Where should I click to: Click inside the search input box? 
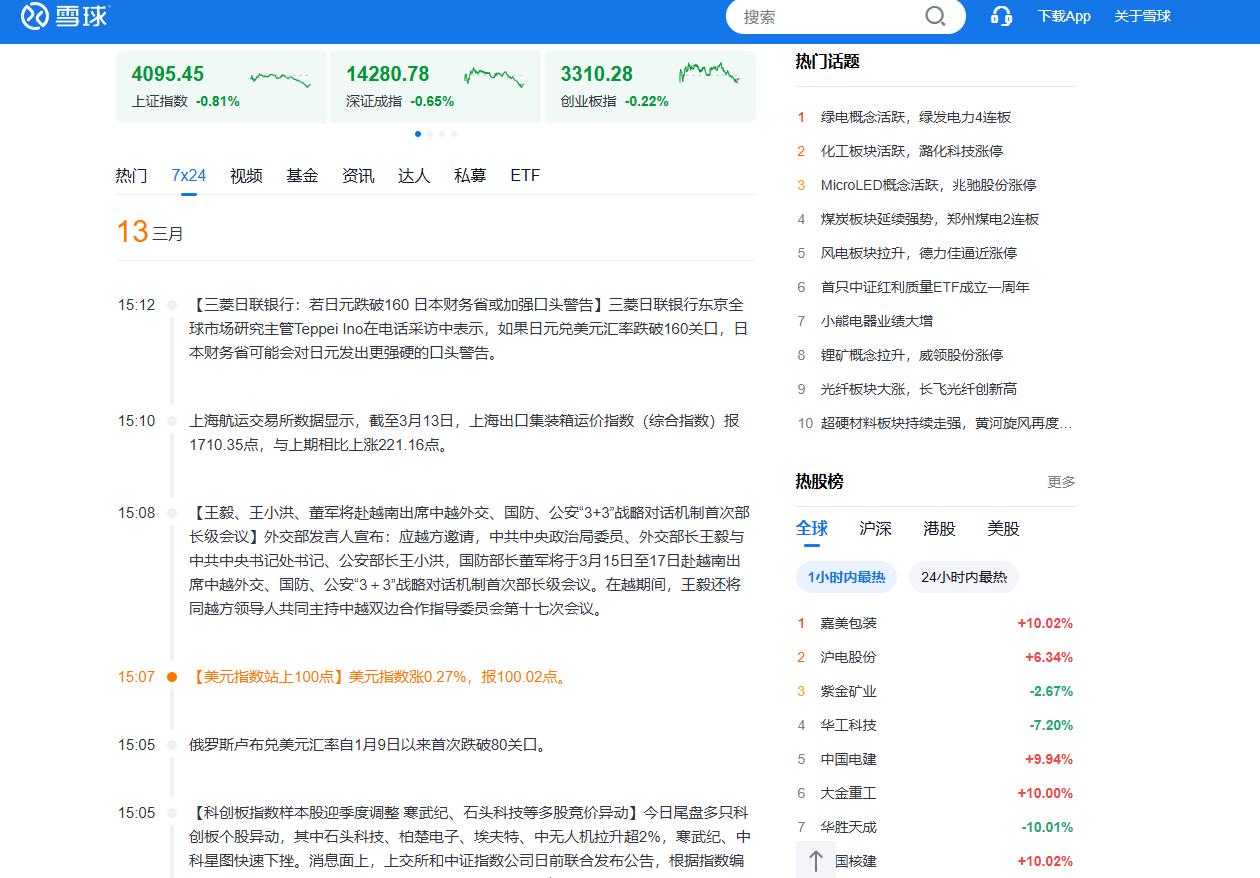pyautogui.click(x=840, y=16)
